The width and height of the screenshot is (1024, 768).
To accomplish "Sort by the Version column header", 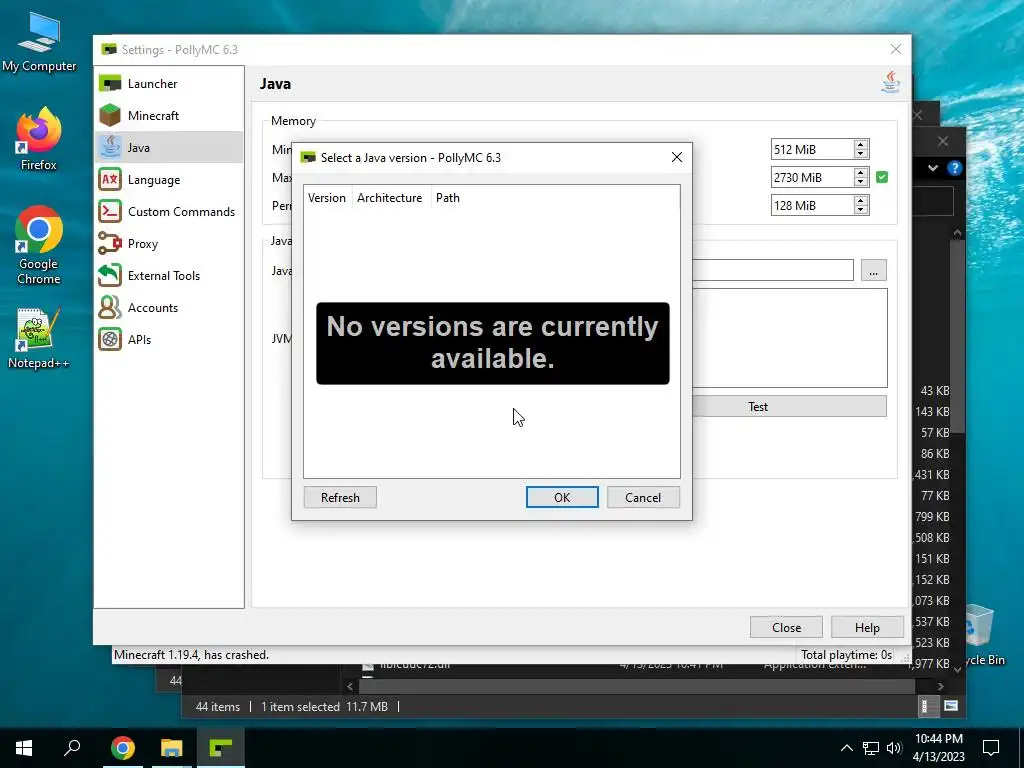I will coord(327,198).
